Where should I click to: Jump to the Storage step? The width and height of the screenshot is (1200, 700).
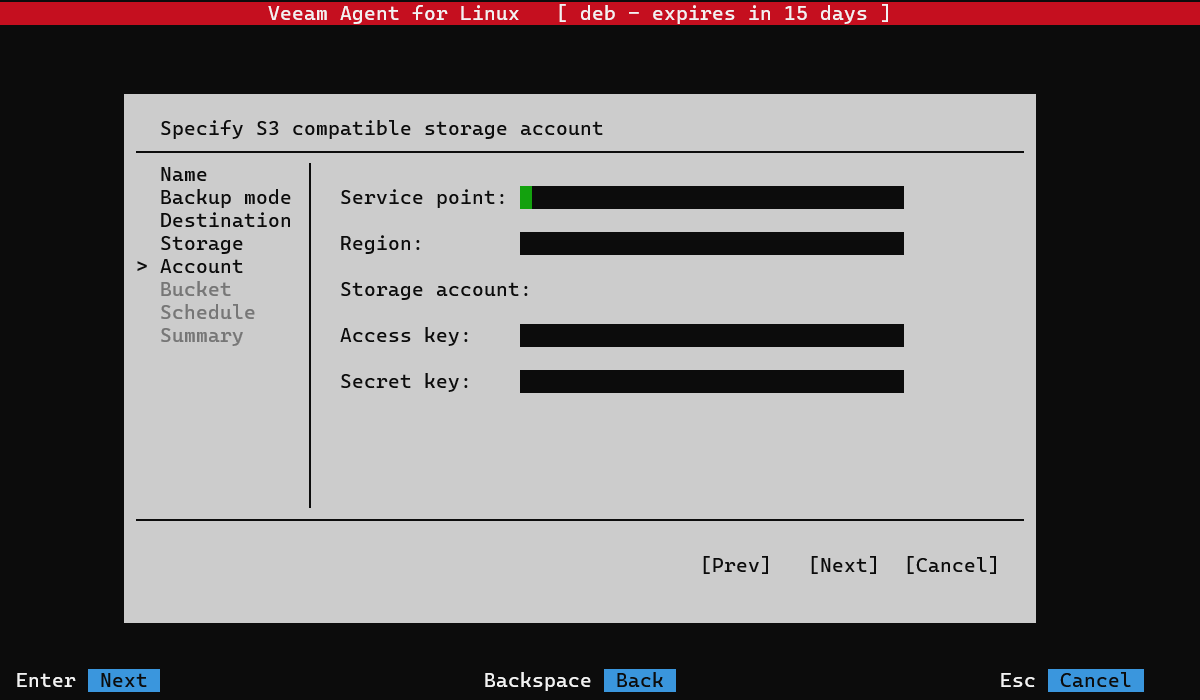click(201, 244)
